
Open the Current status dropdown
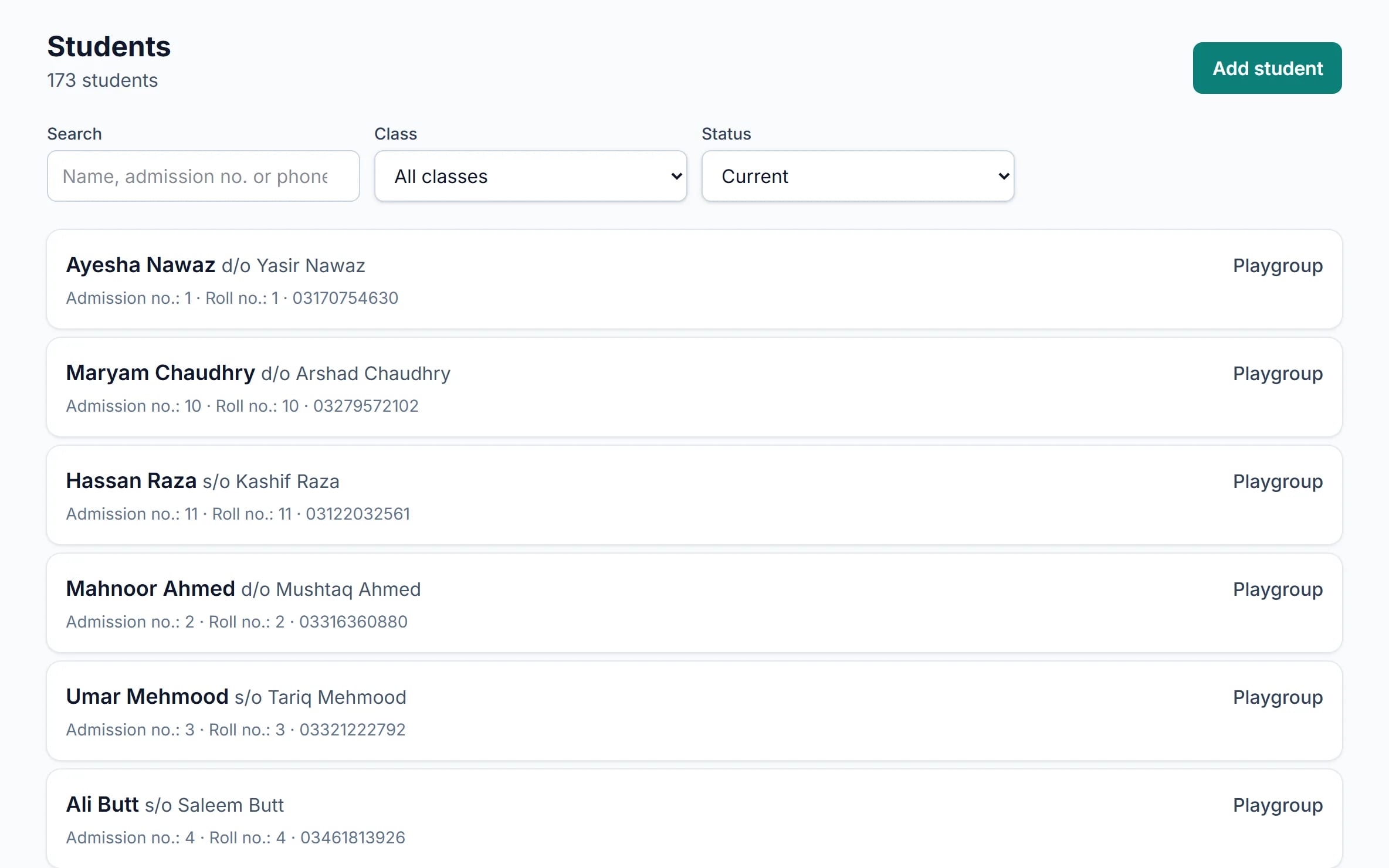point(858,176)
